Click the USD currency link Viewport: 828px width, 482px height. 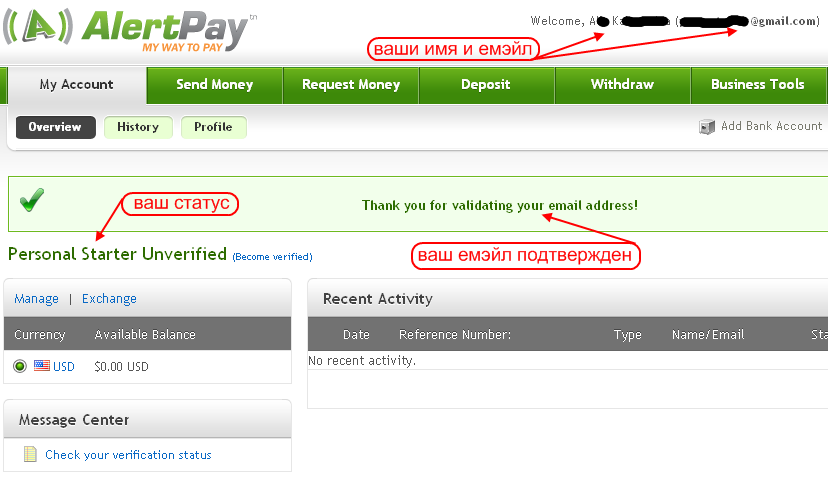pos(63,366)
